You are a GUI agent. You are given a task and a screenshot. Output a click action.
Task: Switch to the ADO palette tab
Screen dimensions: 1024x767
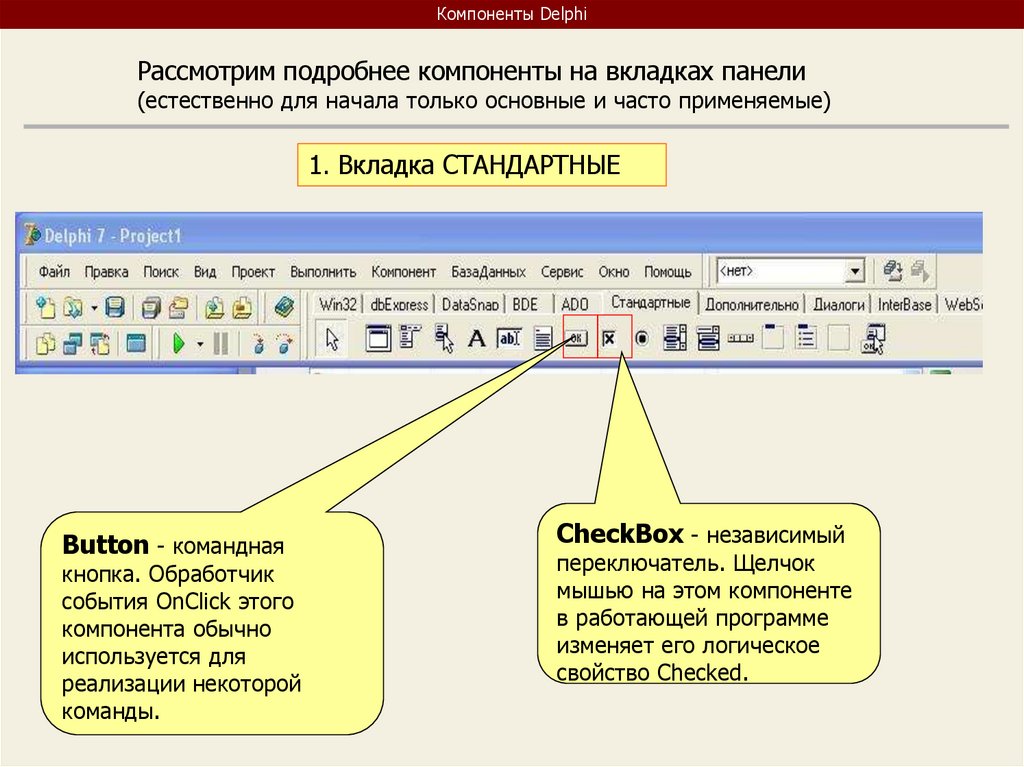click(575, 304)
